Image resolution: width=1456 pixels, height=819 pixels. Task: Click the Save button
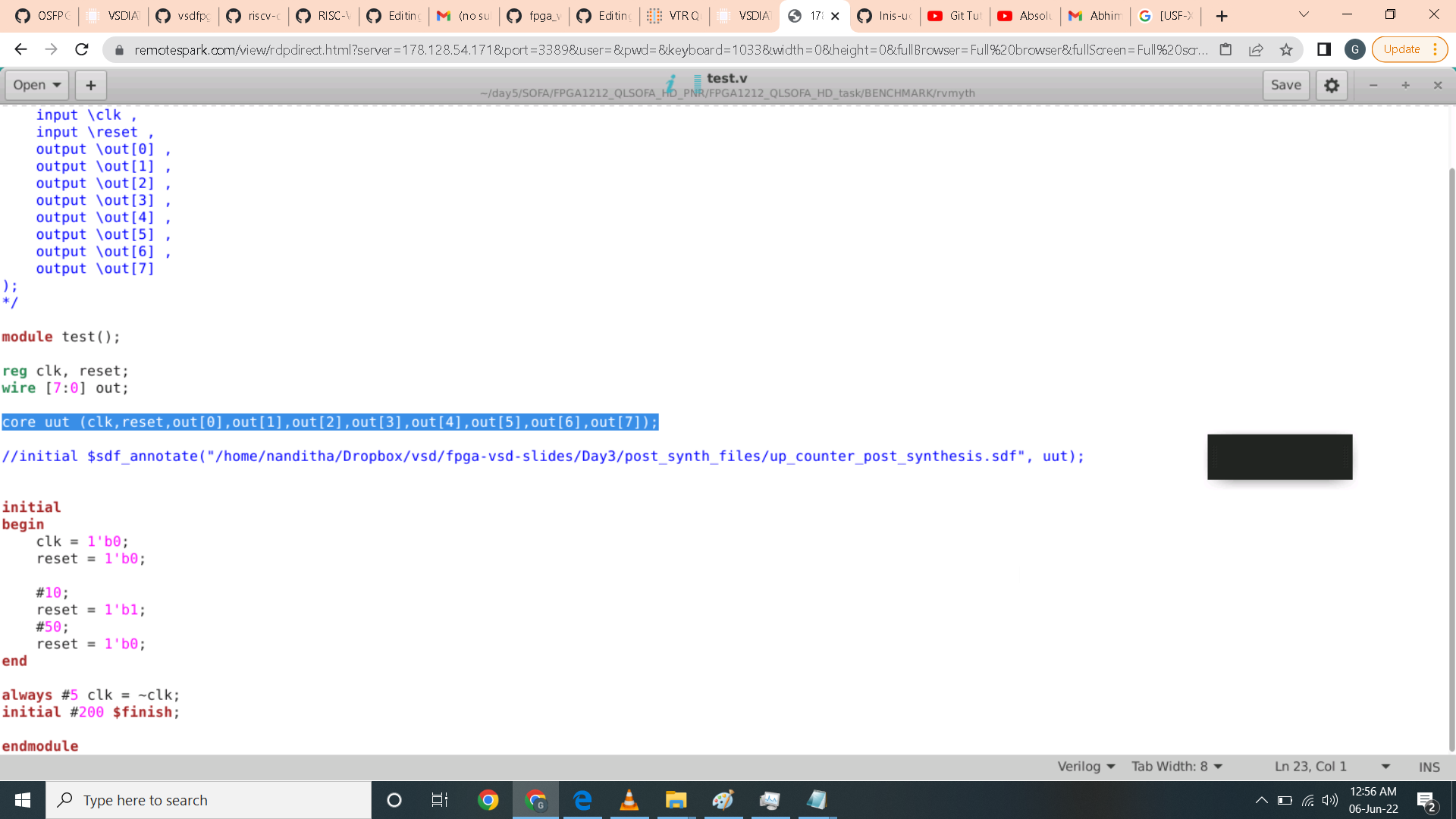click(x=1285, y=85)
